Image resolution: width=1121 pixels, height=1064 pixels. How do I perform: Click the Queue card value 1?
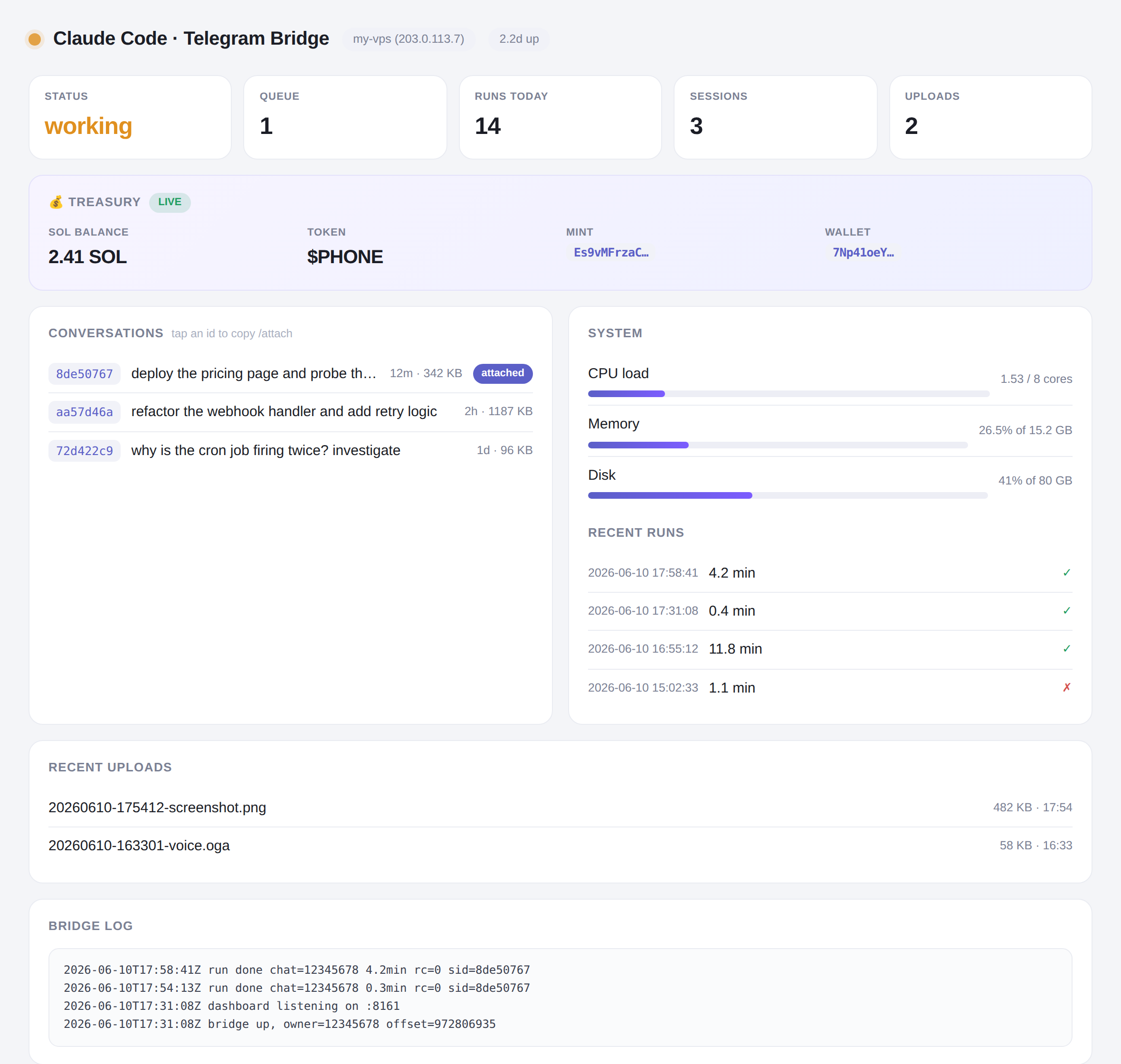[266, 126]
